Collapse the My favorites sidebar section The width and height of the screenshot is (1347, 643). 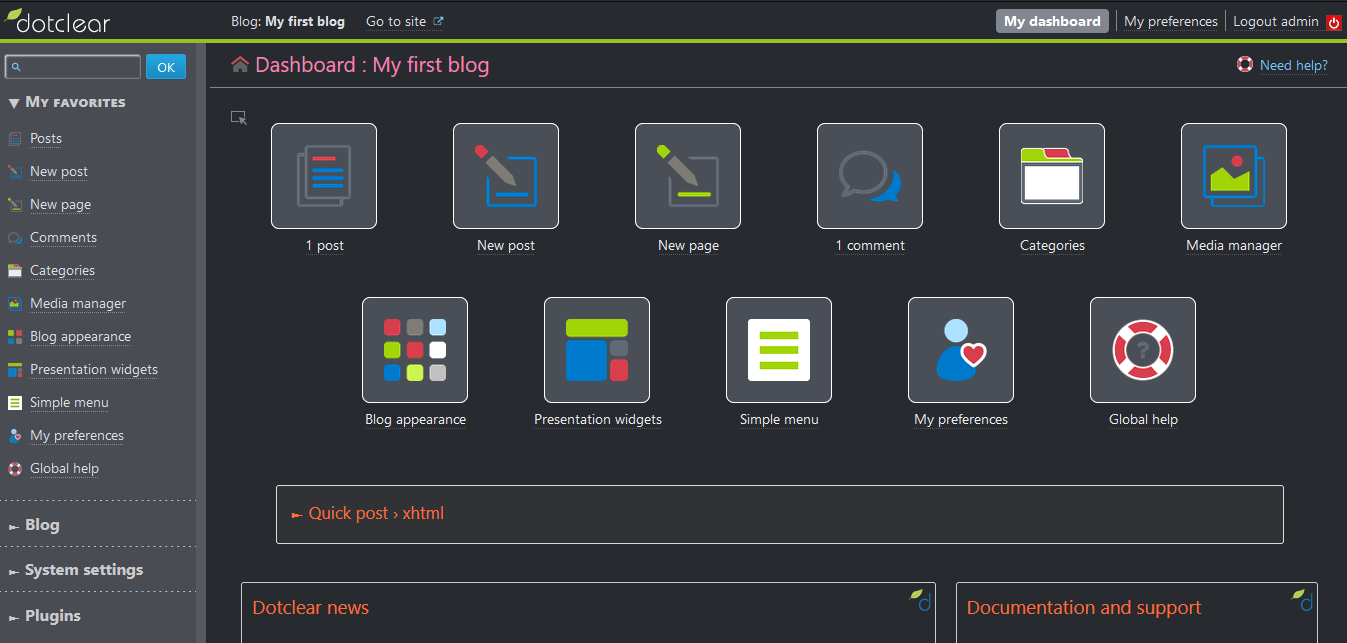[x=67, y=102]
